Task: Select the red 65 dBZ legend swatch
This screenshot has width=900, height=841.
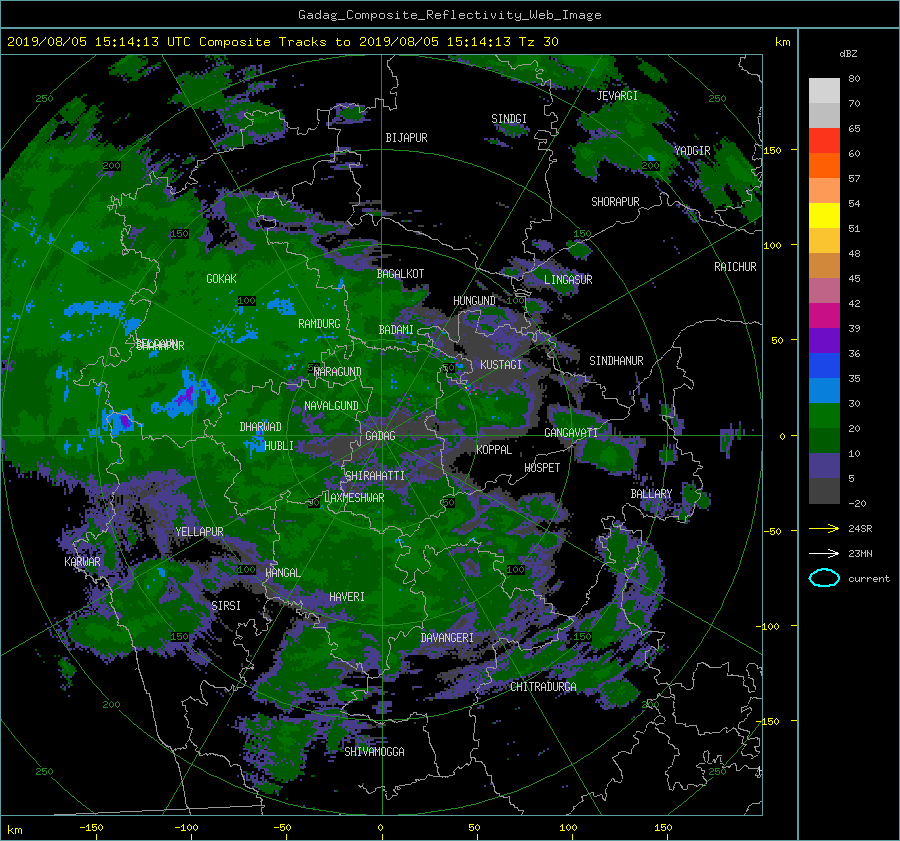Action: 824,140
